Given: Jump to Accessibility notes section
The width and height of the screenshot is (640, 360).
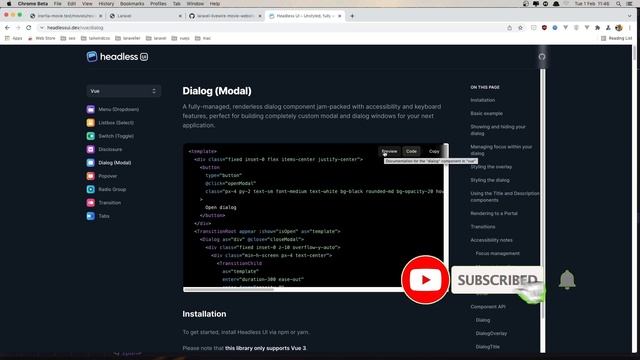Looking at the screenshot, I should tap(491, 240).
